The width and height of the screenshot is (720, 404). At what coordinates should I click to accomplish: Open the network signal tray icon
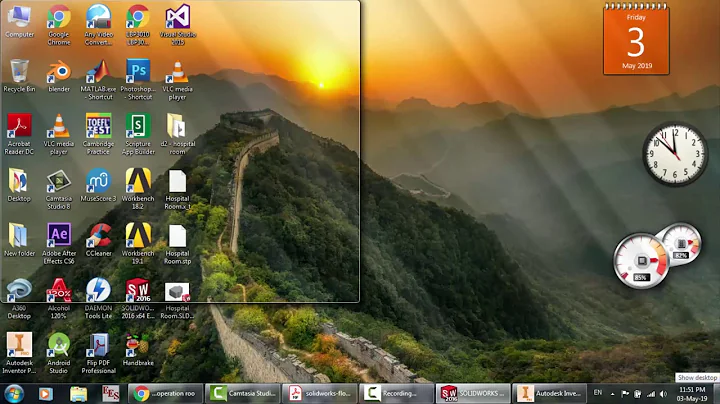[x=651, y=394]
